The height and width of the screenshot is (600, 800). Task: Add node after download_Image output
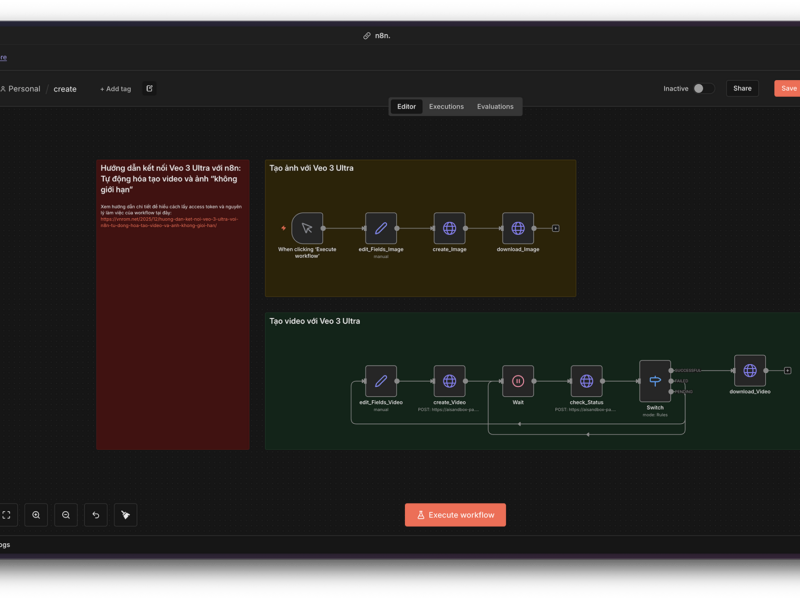coord(556,228)
